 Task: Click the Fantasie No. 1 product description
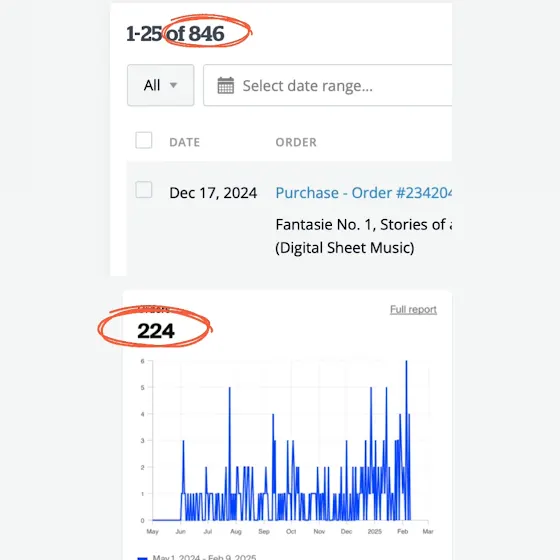pyautogui.click(x=364, y=236)
